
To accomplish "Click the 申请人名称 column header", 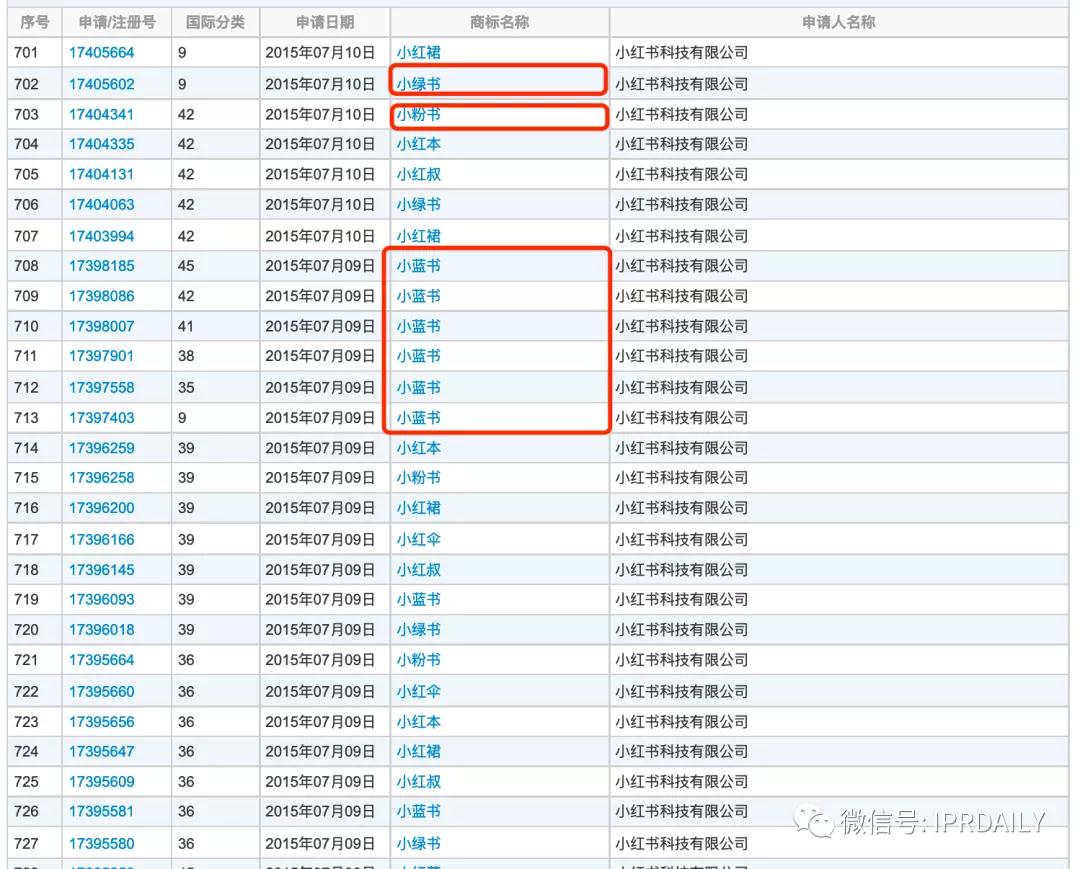I will (838, 22).
